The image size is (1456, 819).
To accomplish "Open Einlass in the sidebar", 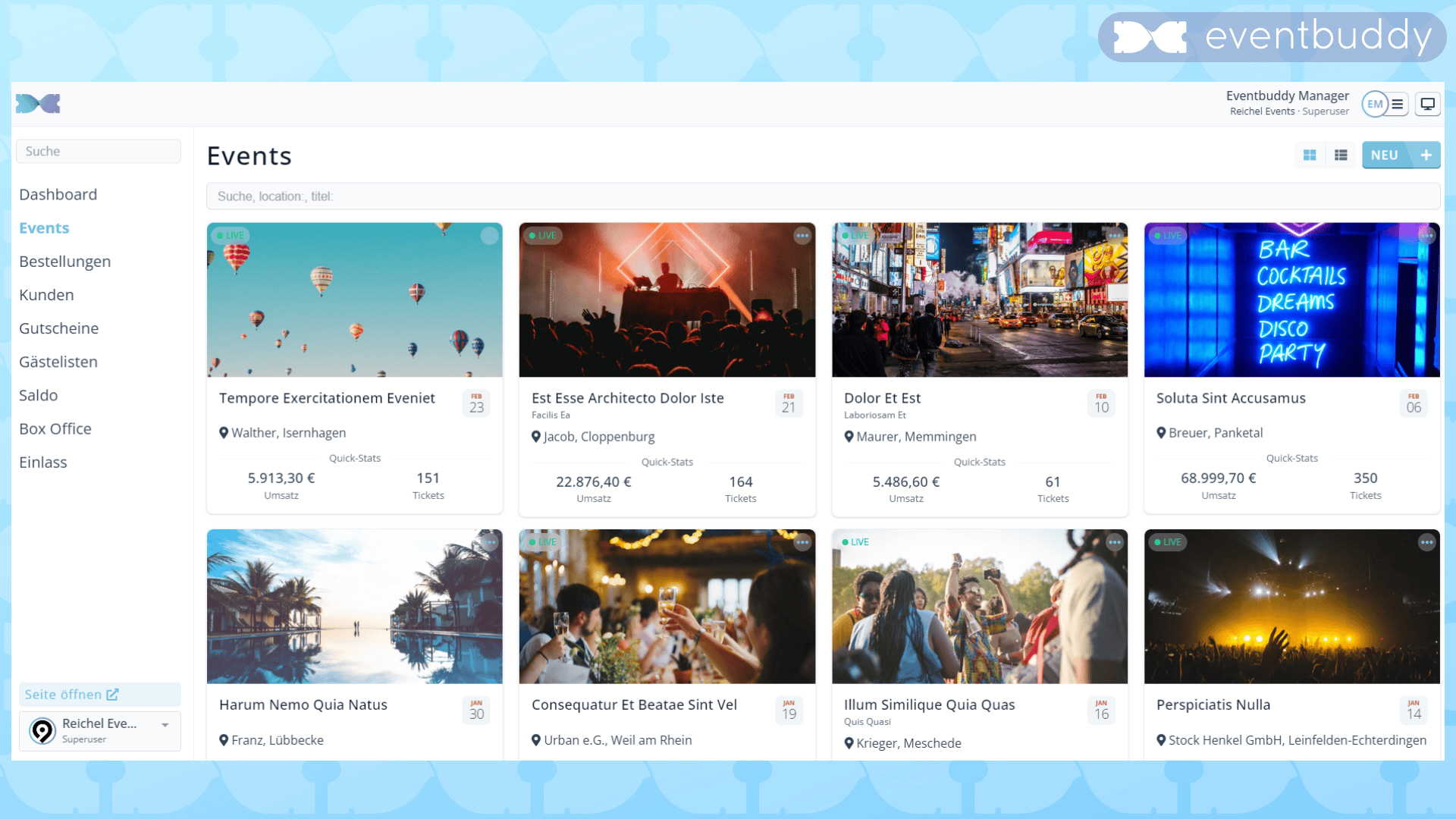I will click(x=42, y=462).
